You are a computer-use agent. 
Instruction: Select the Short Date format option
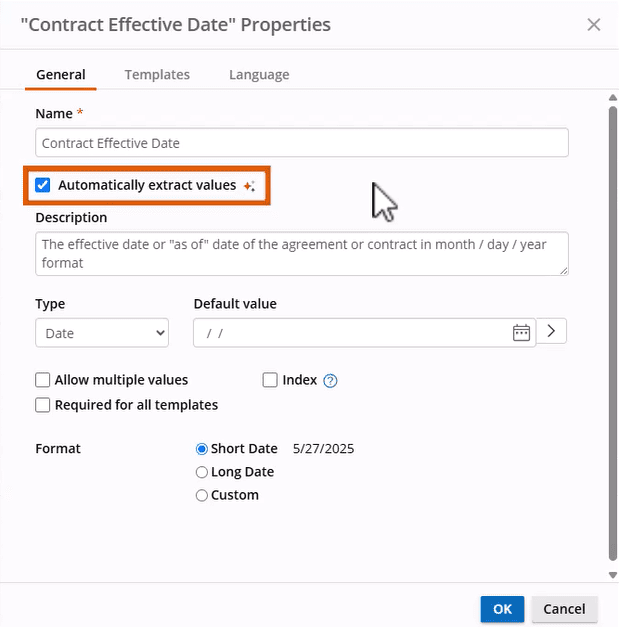coord(202,449)
